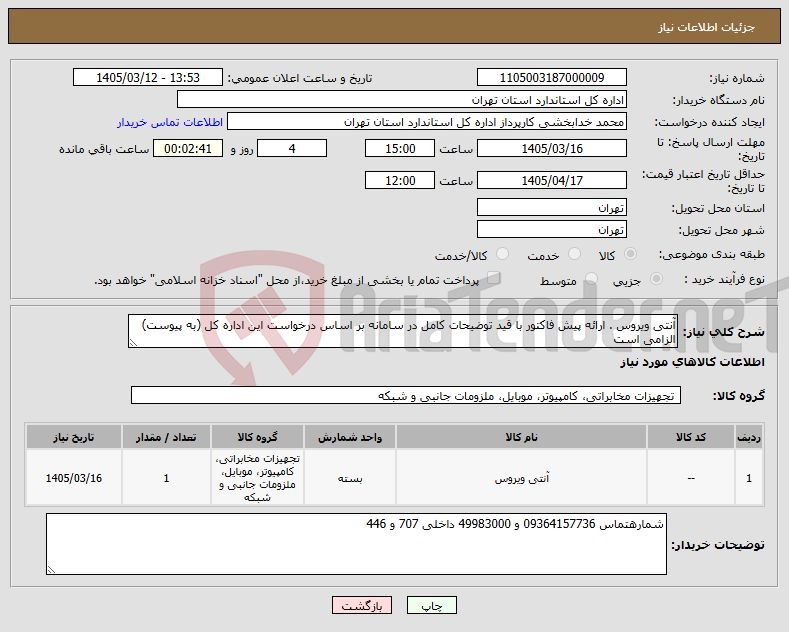Click the response deadline date 1405/03/16 field
Screen dimensions: 789x632
coord(551,148)
